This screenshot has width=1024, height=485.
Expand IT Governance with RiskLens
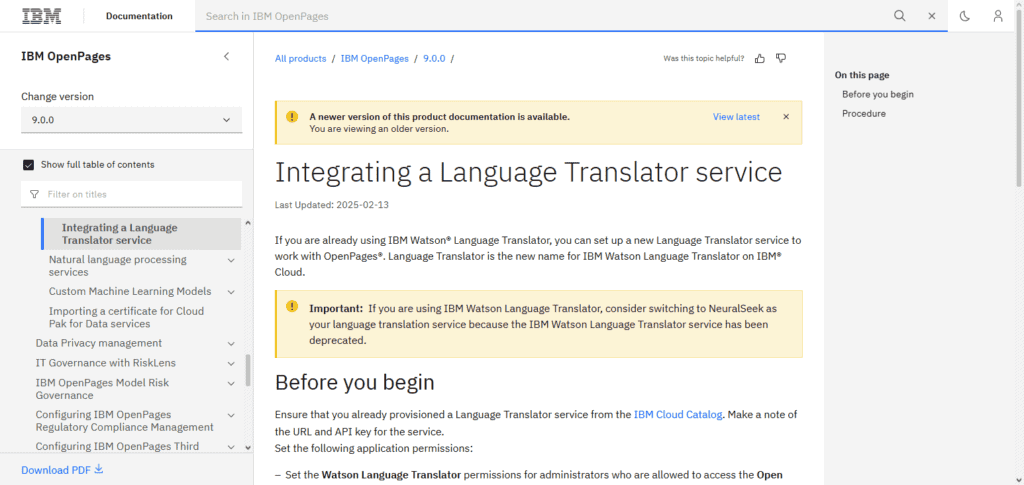(x=231, y=363)
